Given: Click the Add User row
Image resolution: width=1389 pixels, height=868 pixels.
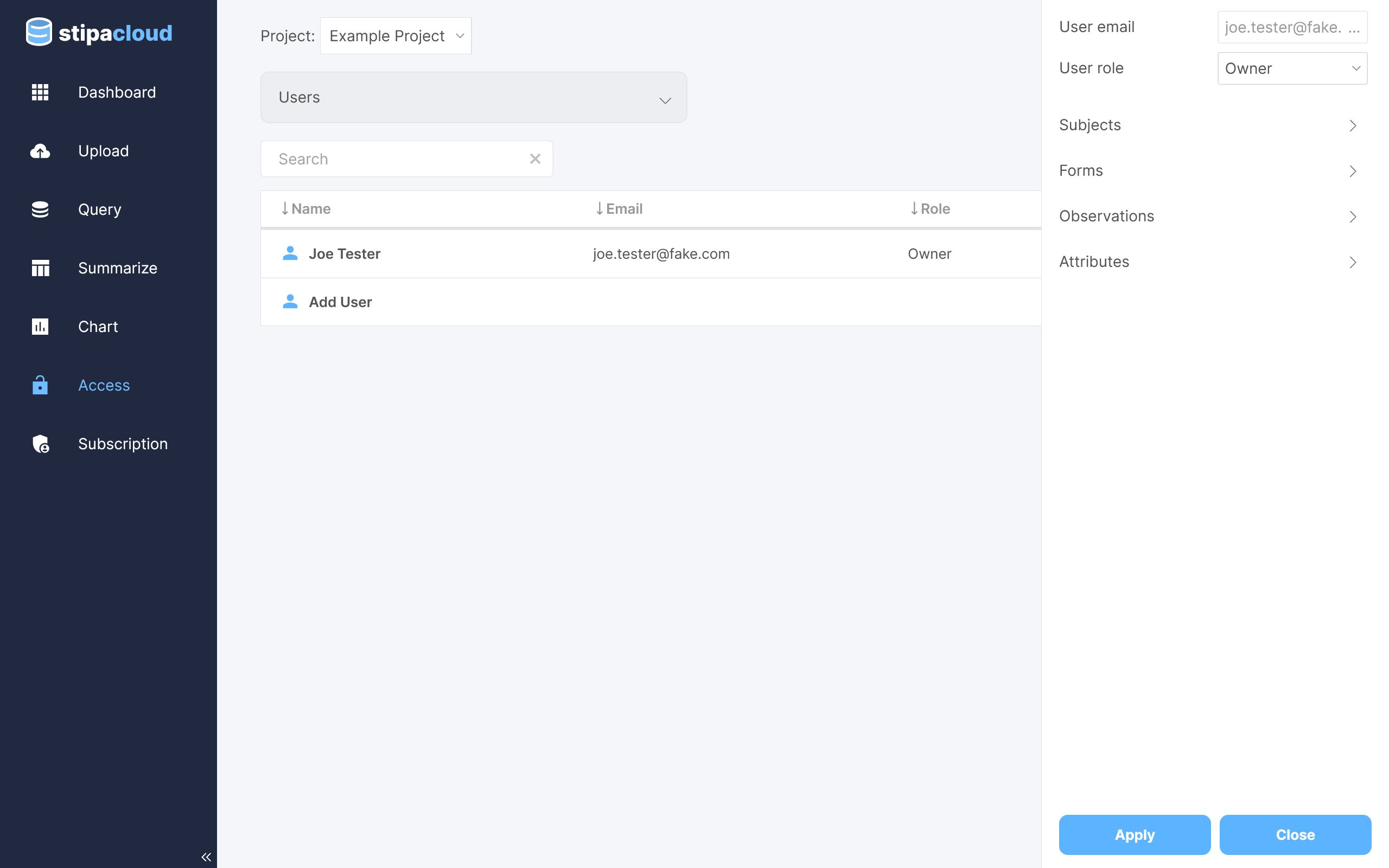Looking at the screenshot, I should (x=340, y=302).
